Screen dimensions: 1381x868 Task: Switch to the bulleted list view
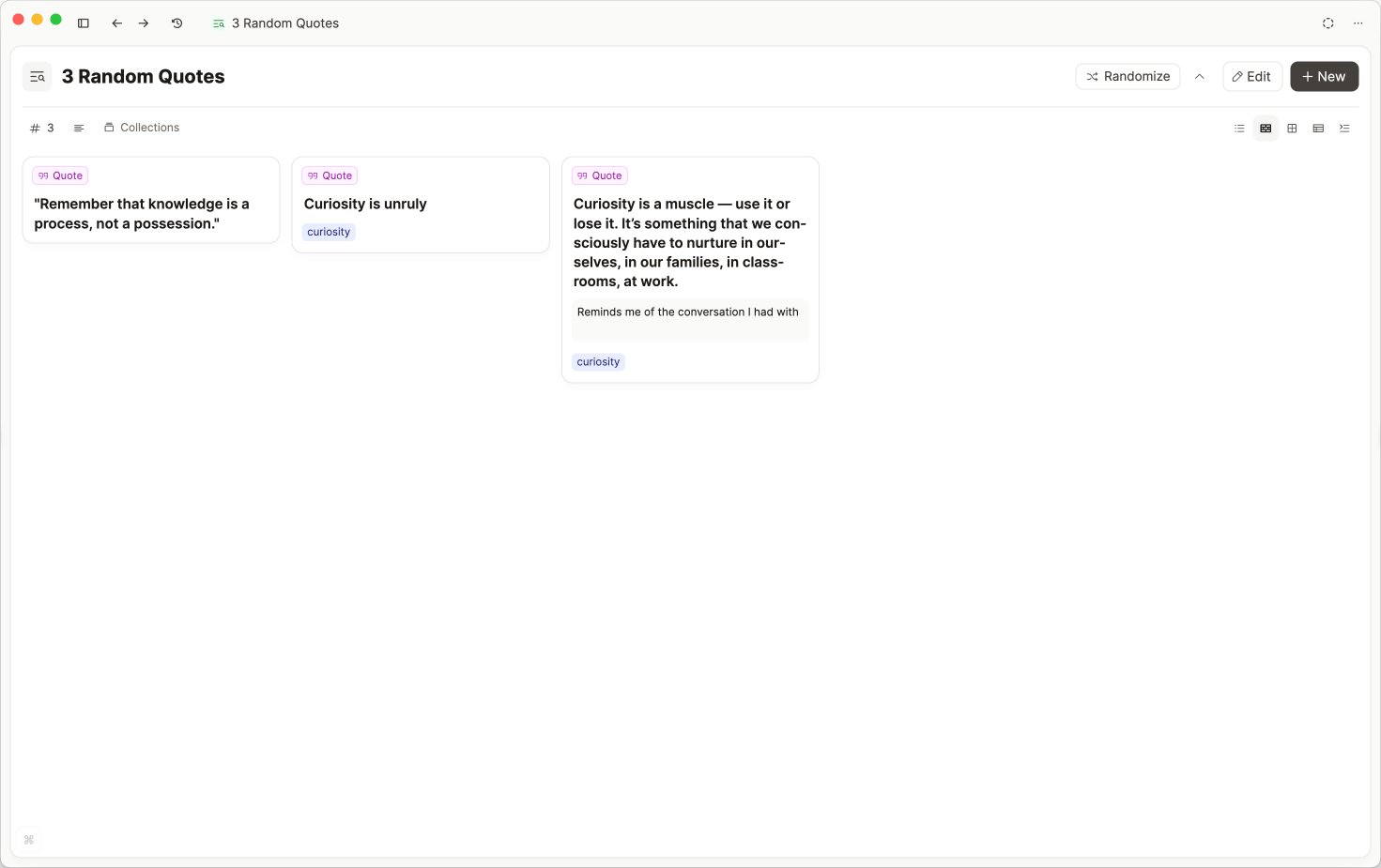pos(1239,129)
